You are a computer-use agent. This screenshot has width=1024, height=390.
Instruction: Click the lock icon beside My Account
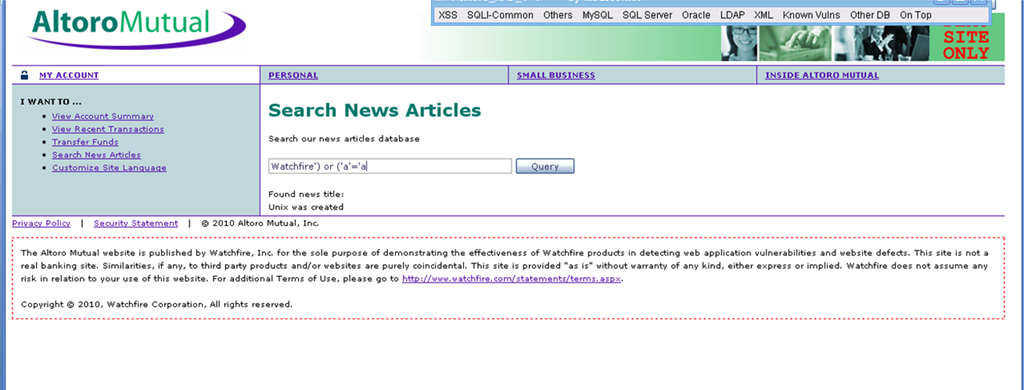coord(24,75)
